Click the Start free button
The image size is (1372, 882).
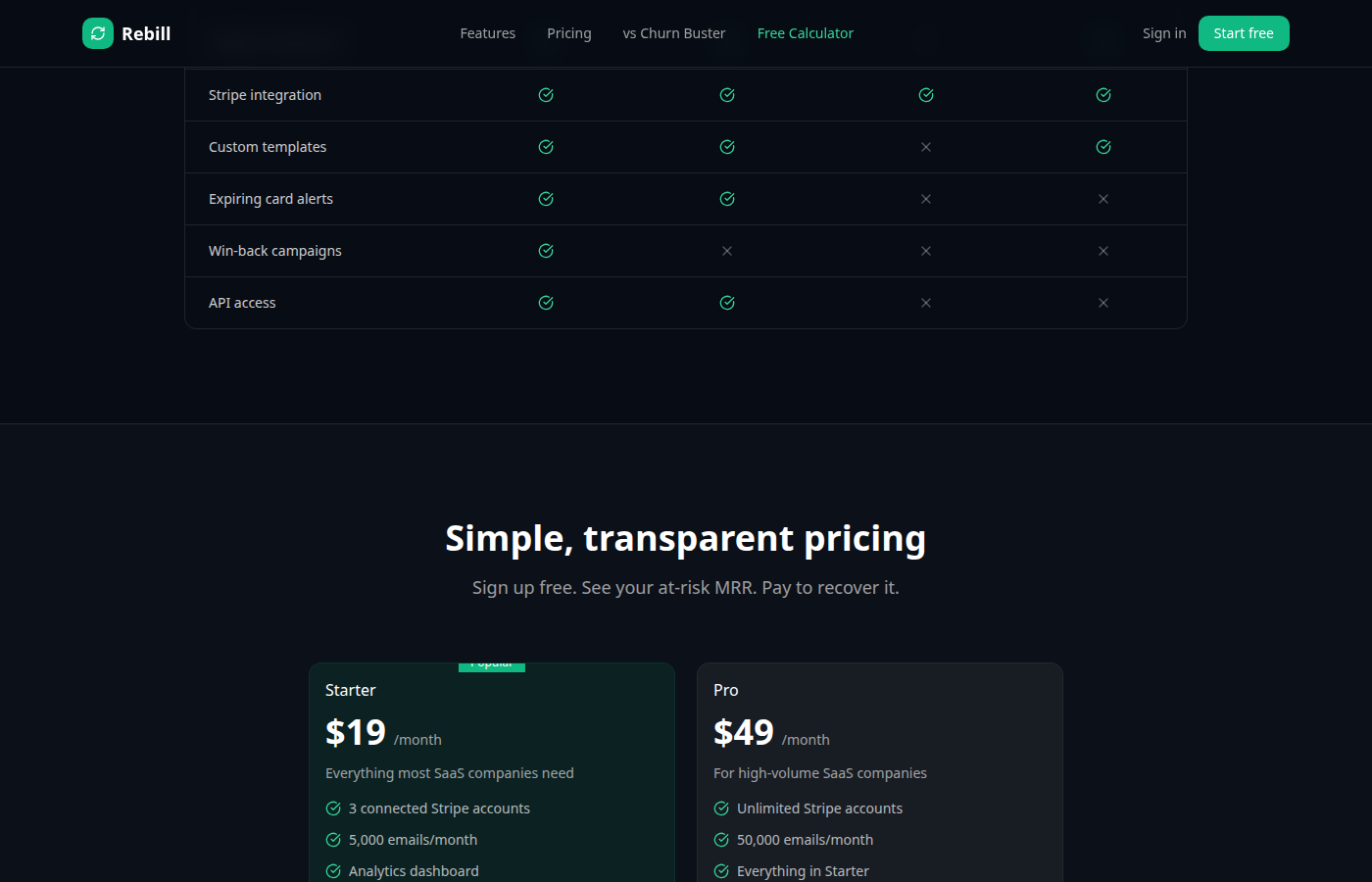click(x=1244, y=32)
